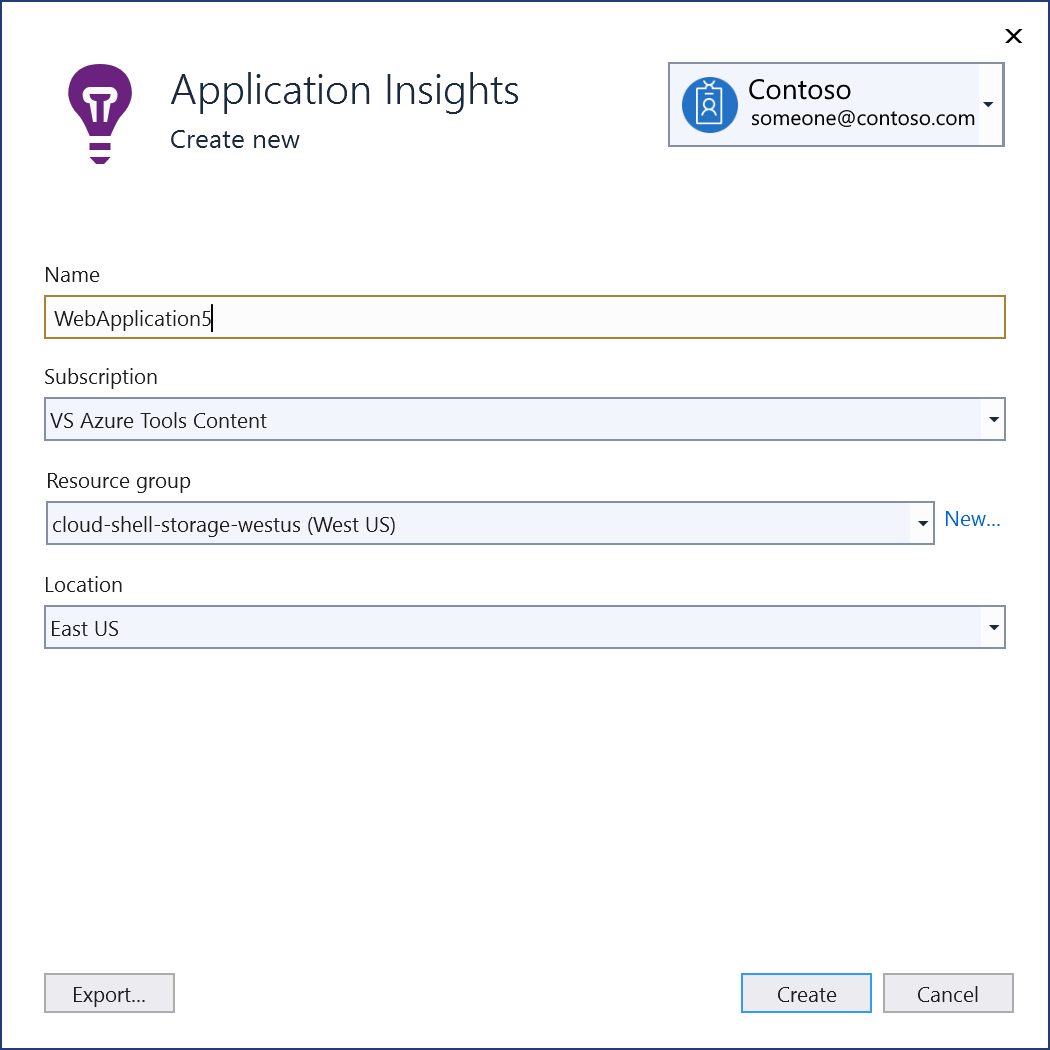Click the someone@contoso.com account email

click(x=861, y=118)
